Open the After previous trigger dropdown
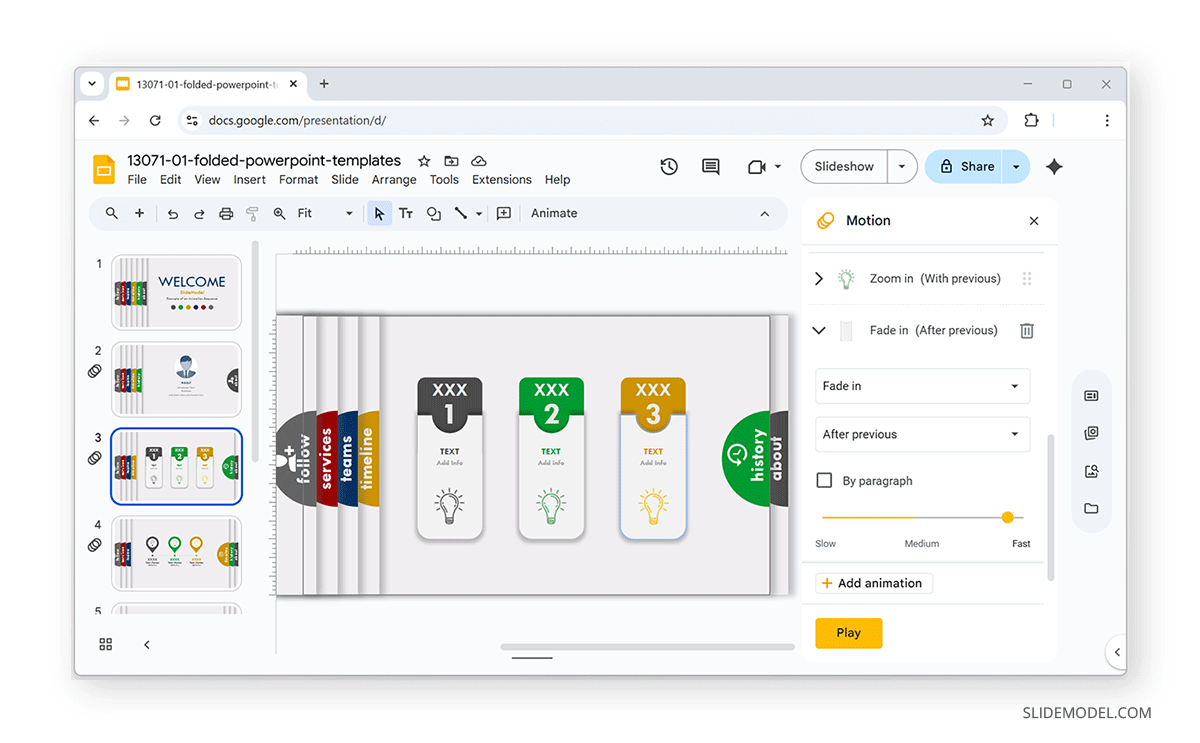 point(921,434)
